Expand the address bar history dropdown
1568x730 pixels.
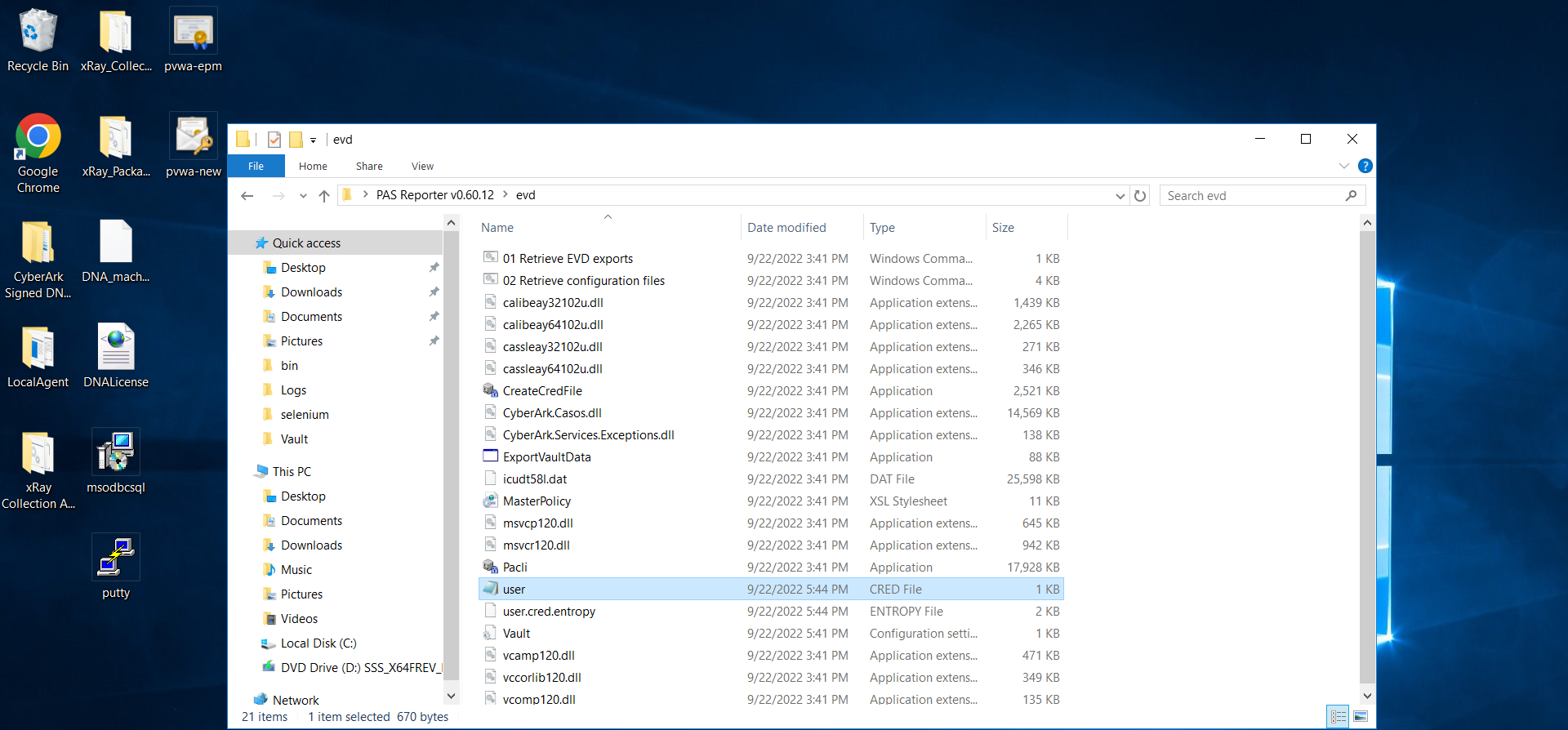click(1120, 195)
